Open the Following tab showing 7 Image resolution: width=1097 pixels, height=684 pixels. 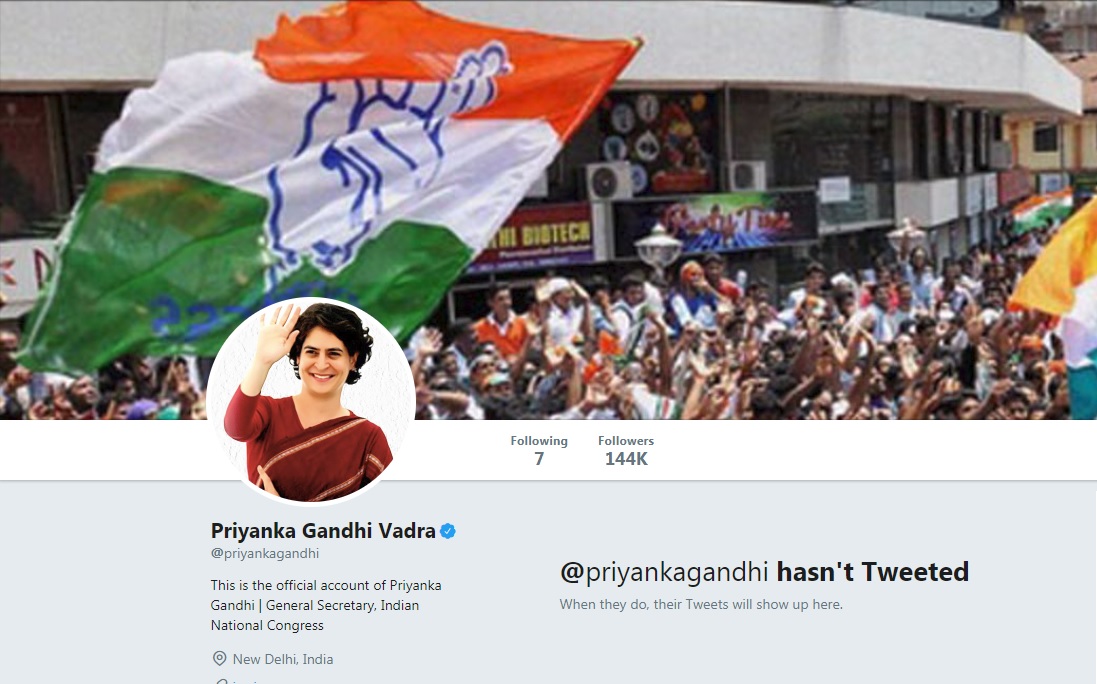pos(539,450)
